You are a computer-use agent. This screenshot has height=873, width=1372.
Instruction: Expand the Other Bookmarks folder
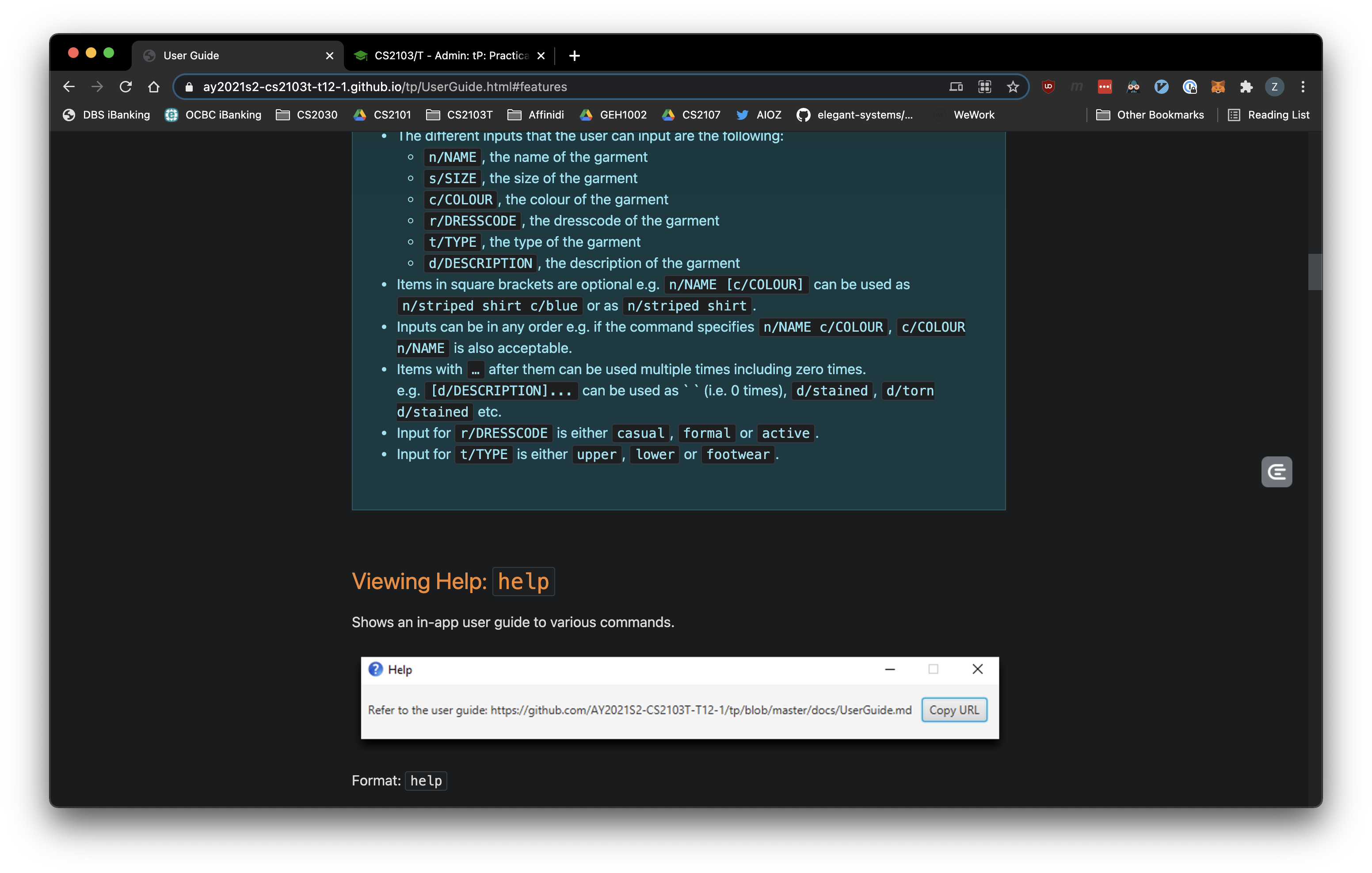(x=1150, y=115)
